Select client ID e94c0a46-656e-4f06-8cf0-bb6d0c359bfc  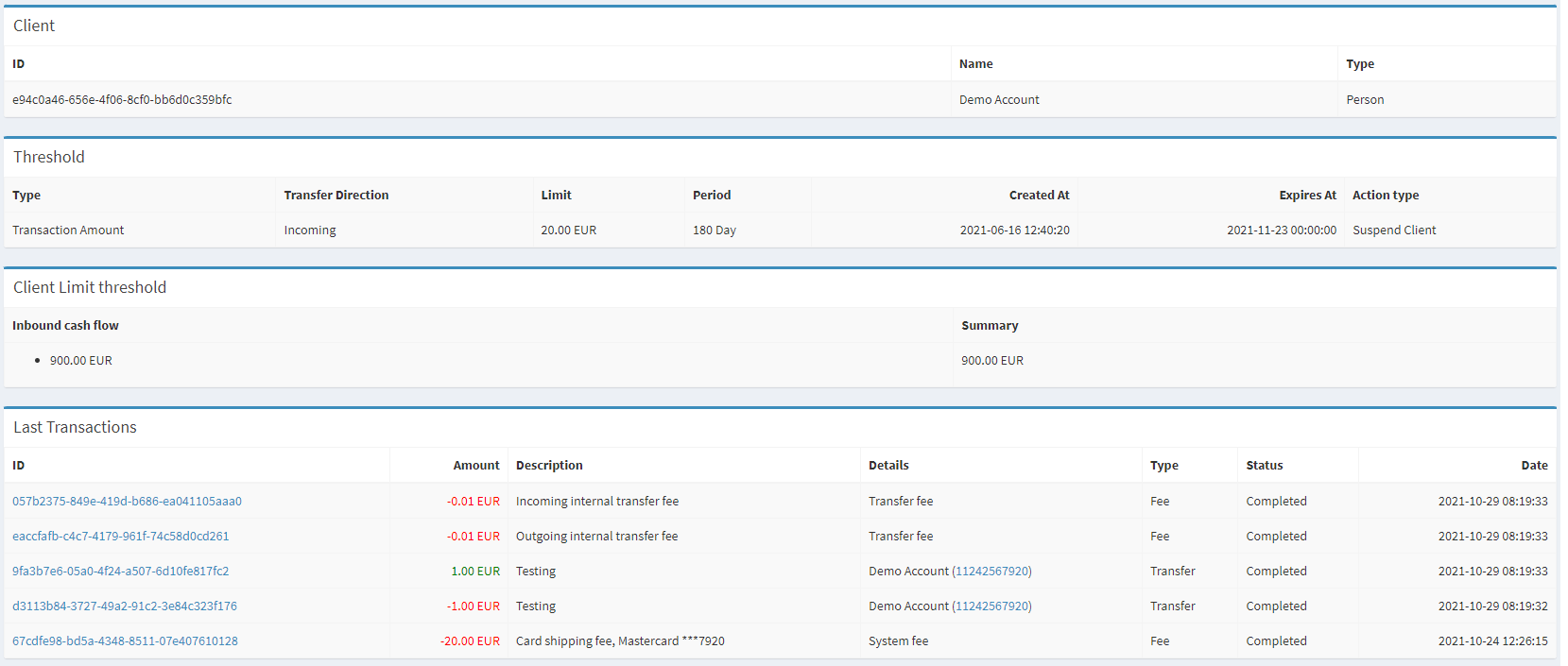122,100
